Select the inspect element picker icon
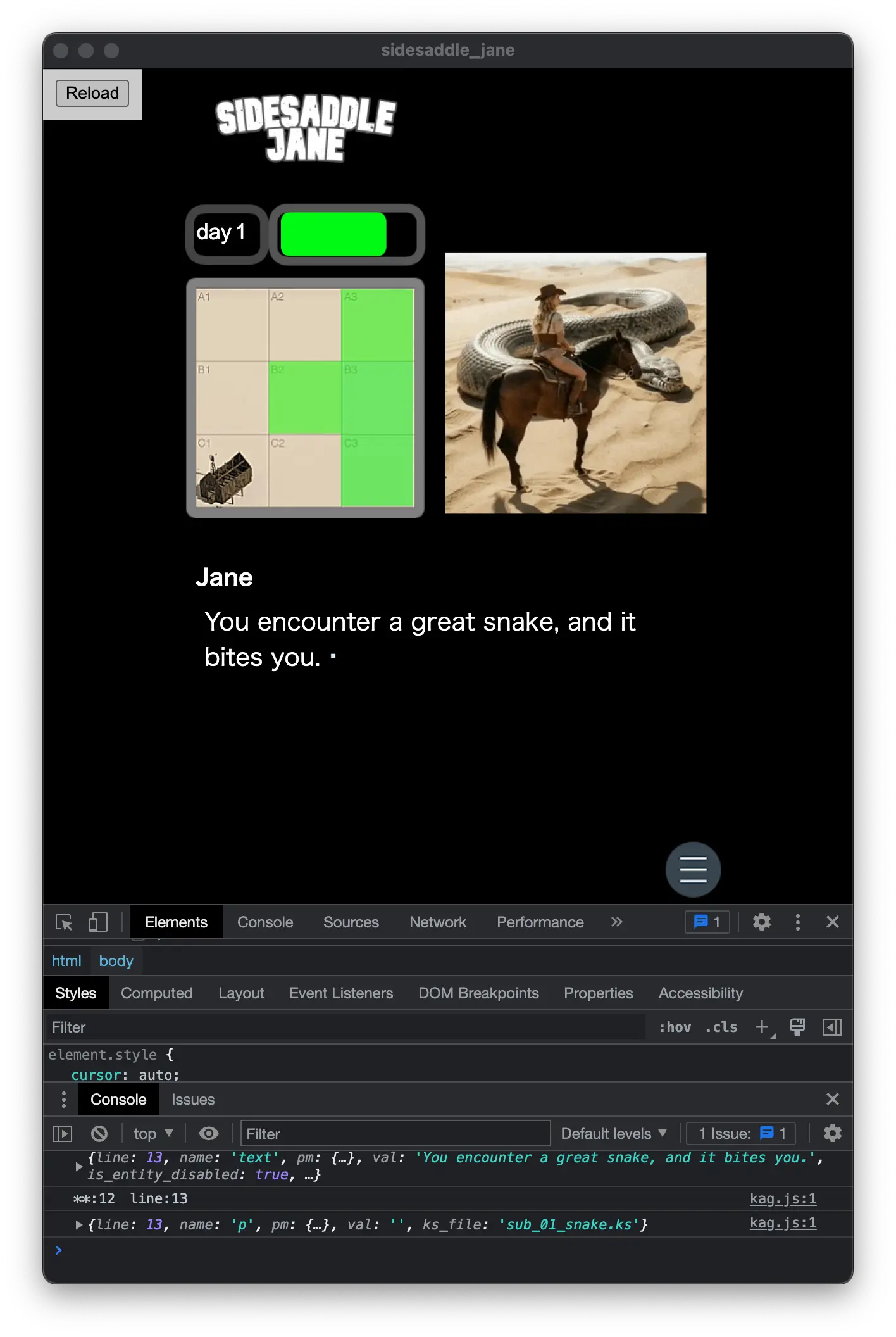This screenshot has height=1337, width=896. (64, 922)
